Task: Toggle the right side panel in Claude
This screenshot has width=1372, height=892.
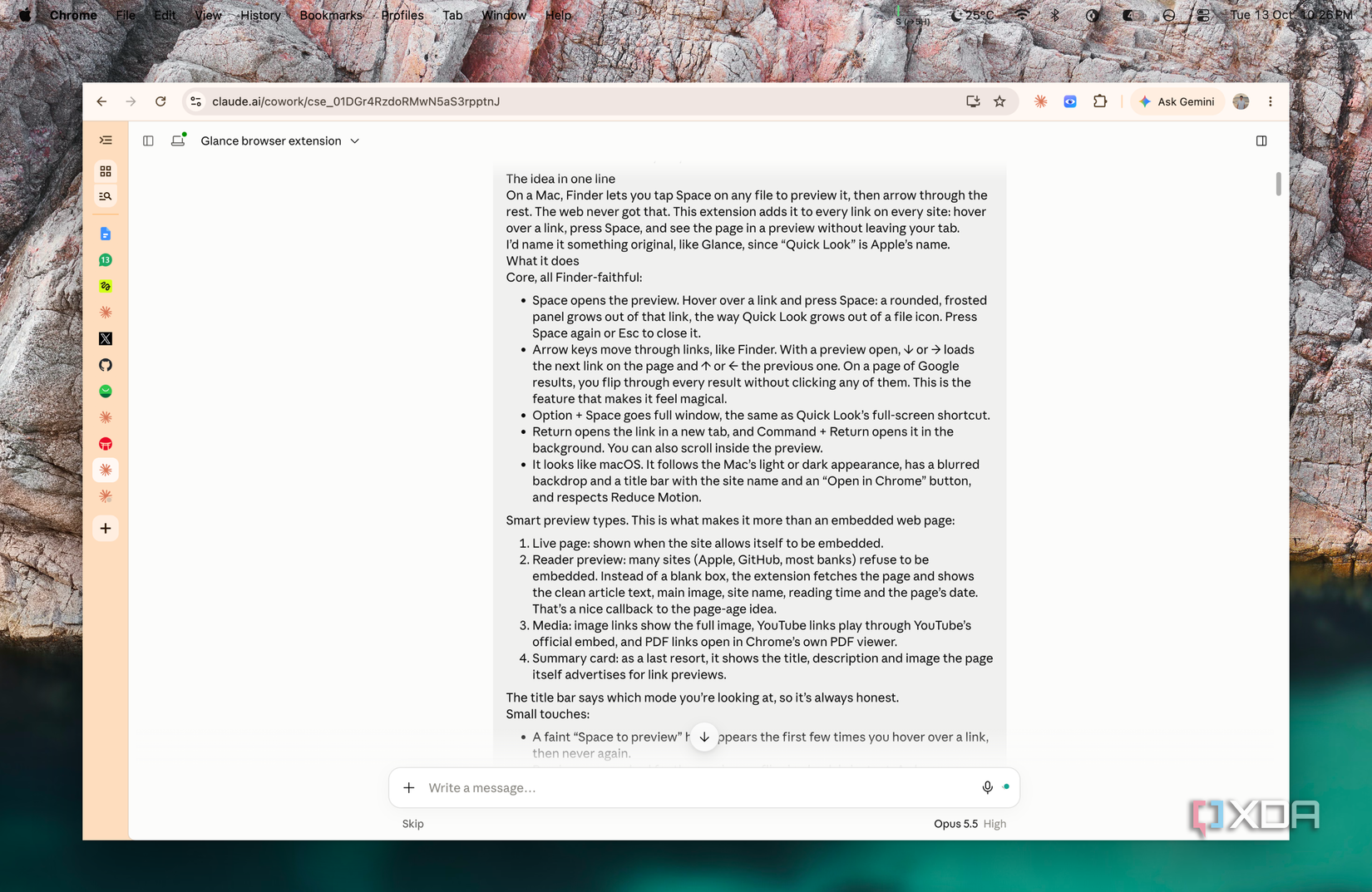Action: coord(1261,140)
